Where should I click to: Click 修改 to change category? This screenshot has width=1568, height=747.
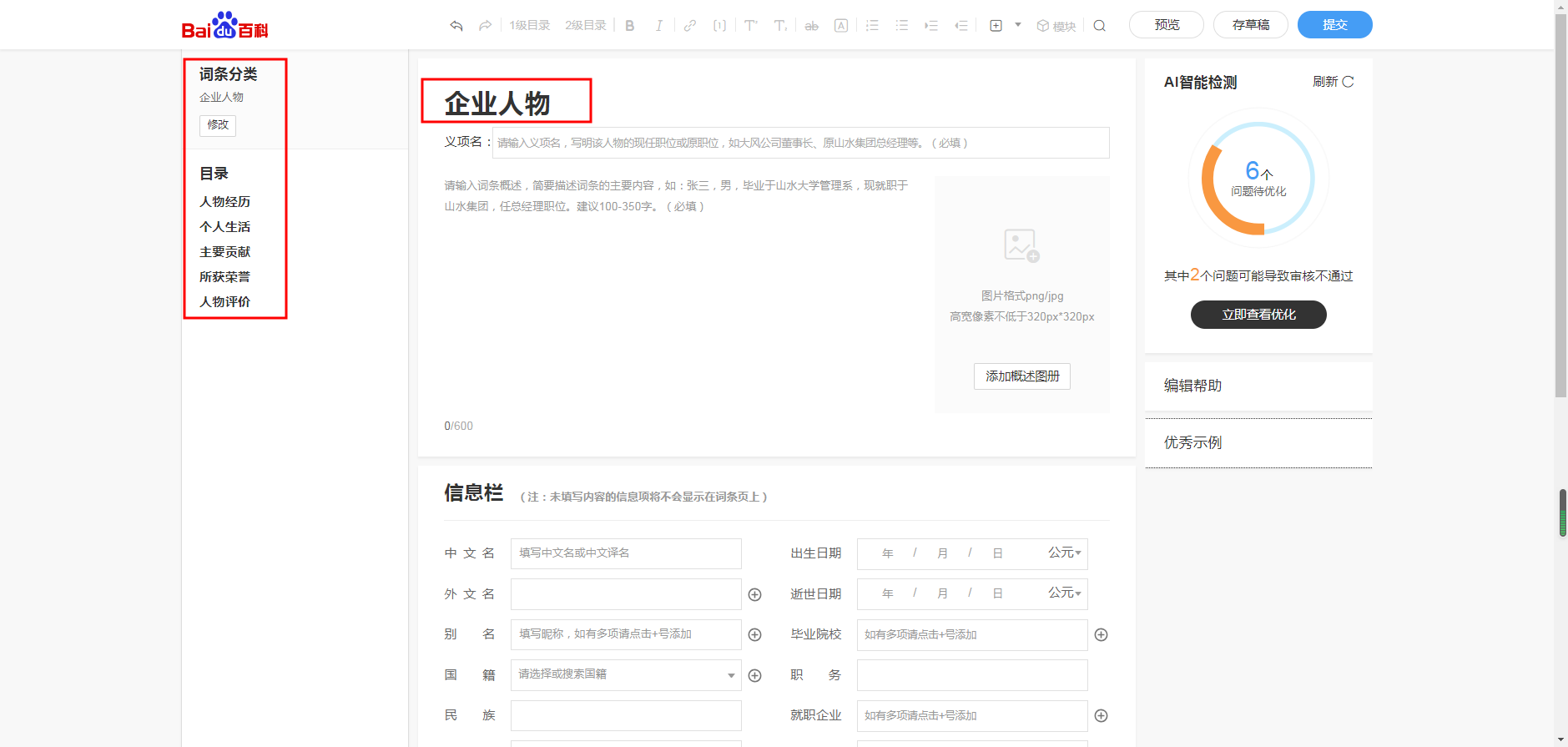click(218, 125)
